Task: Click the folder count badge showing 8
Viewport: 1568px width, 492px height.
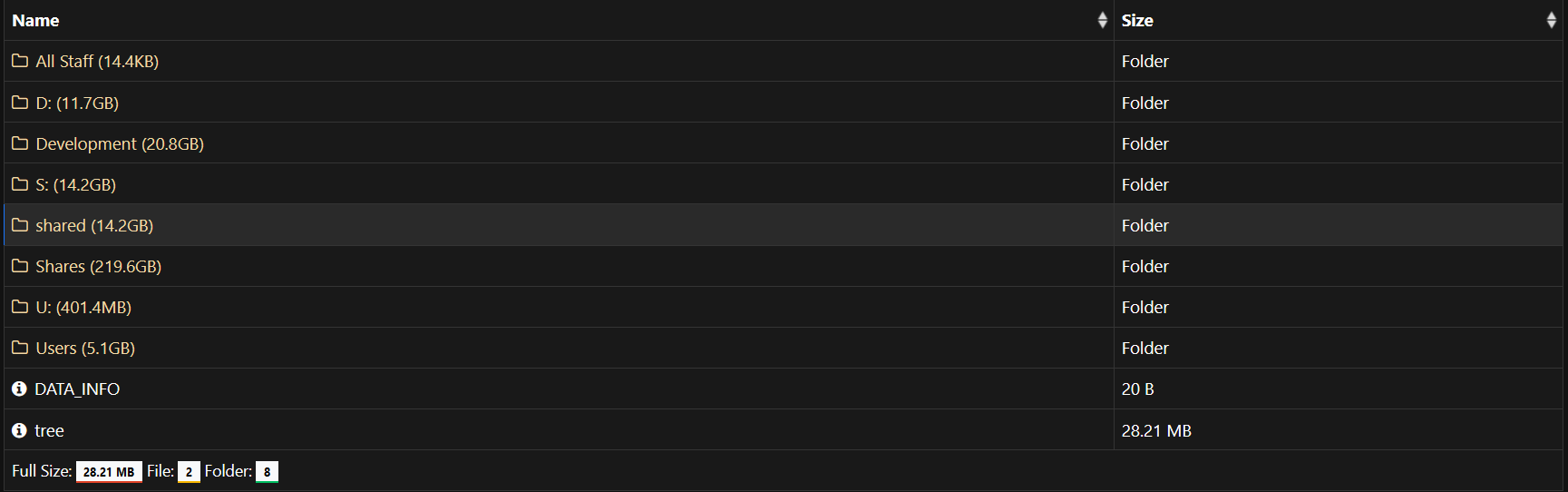Action: (x=267, y=472)
